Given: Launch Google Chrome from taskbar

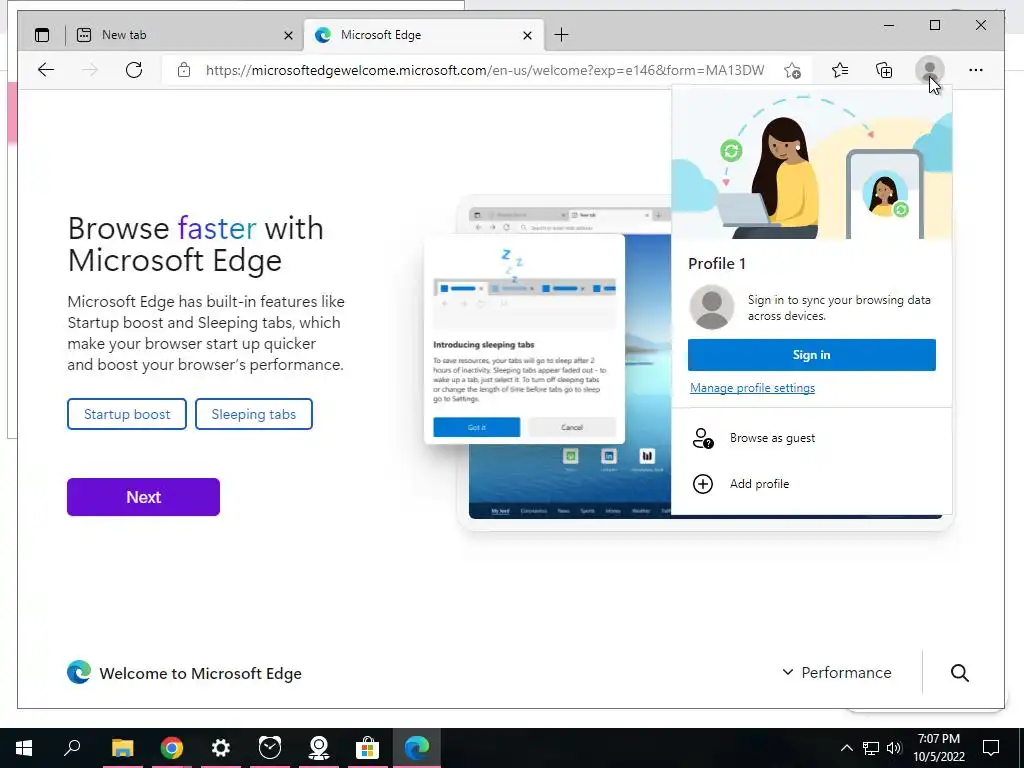Looking at the screenshot, I should [172, 748].
